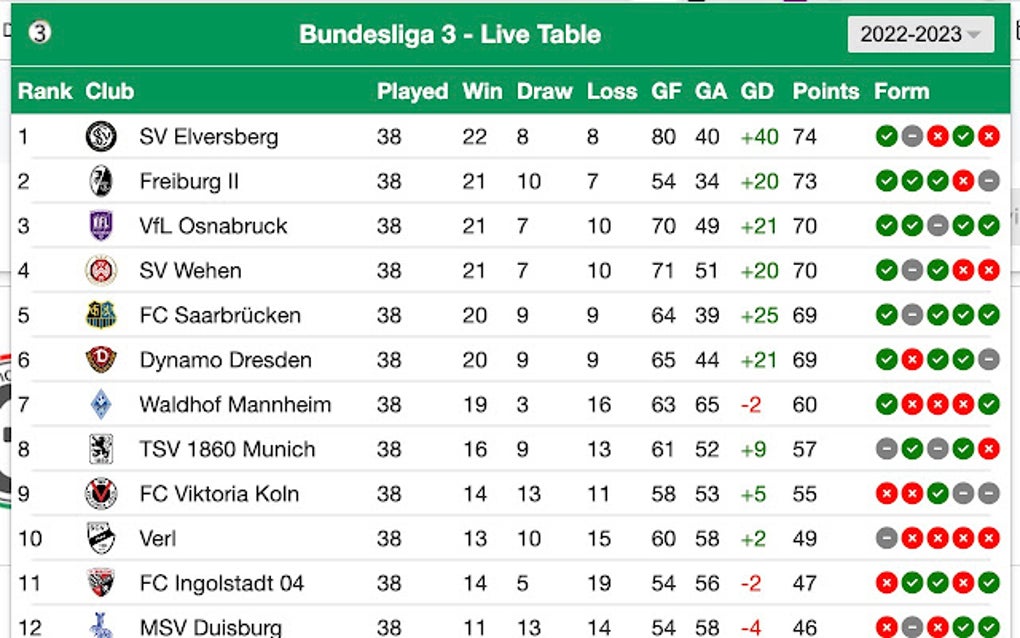
Task: Click the red goal difference value for Duisburg
Action: (x=751, y=625)
